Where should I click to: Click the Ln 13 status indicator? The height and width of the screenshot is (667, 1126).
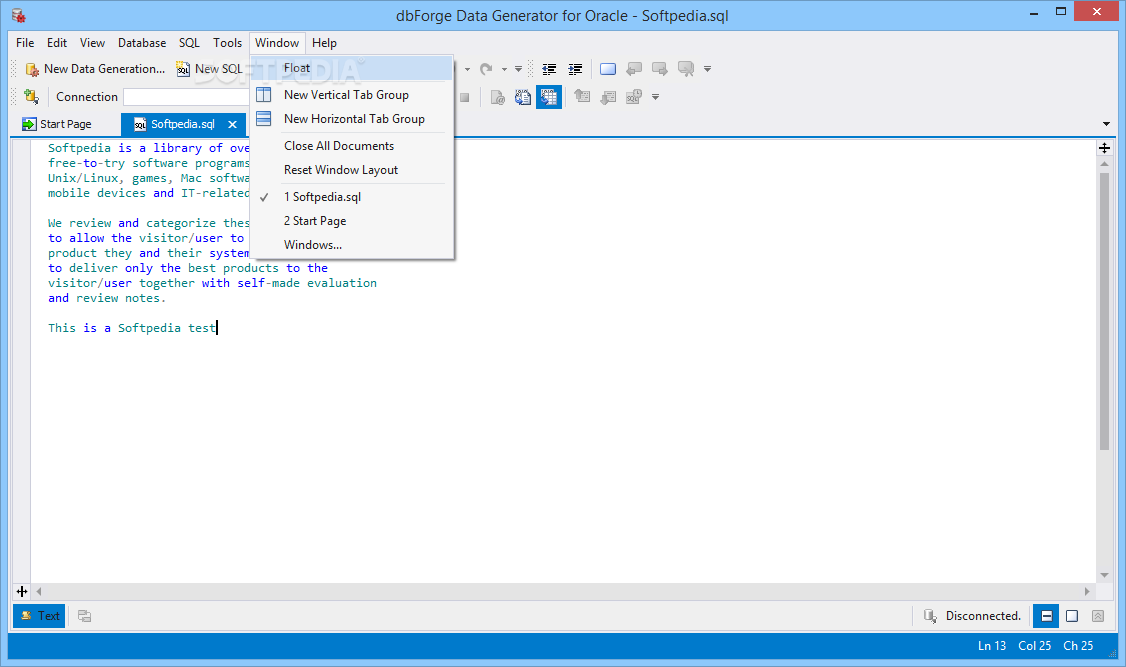click(x=992, y=646)
